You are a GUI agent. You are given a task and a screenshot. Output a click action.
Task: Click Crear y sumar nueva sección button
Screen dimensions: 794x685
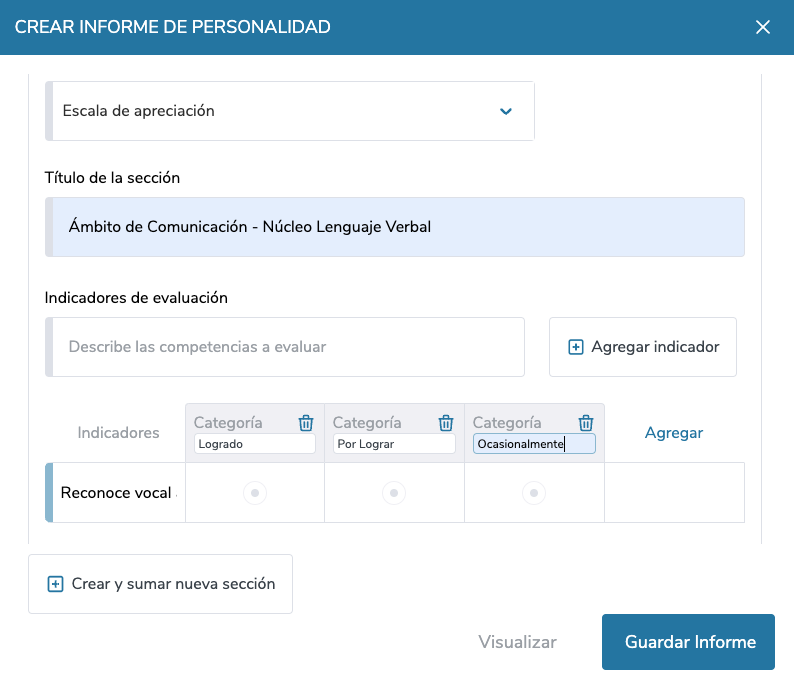[x=161, y=584]
